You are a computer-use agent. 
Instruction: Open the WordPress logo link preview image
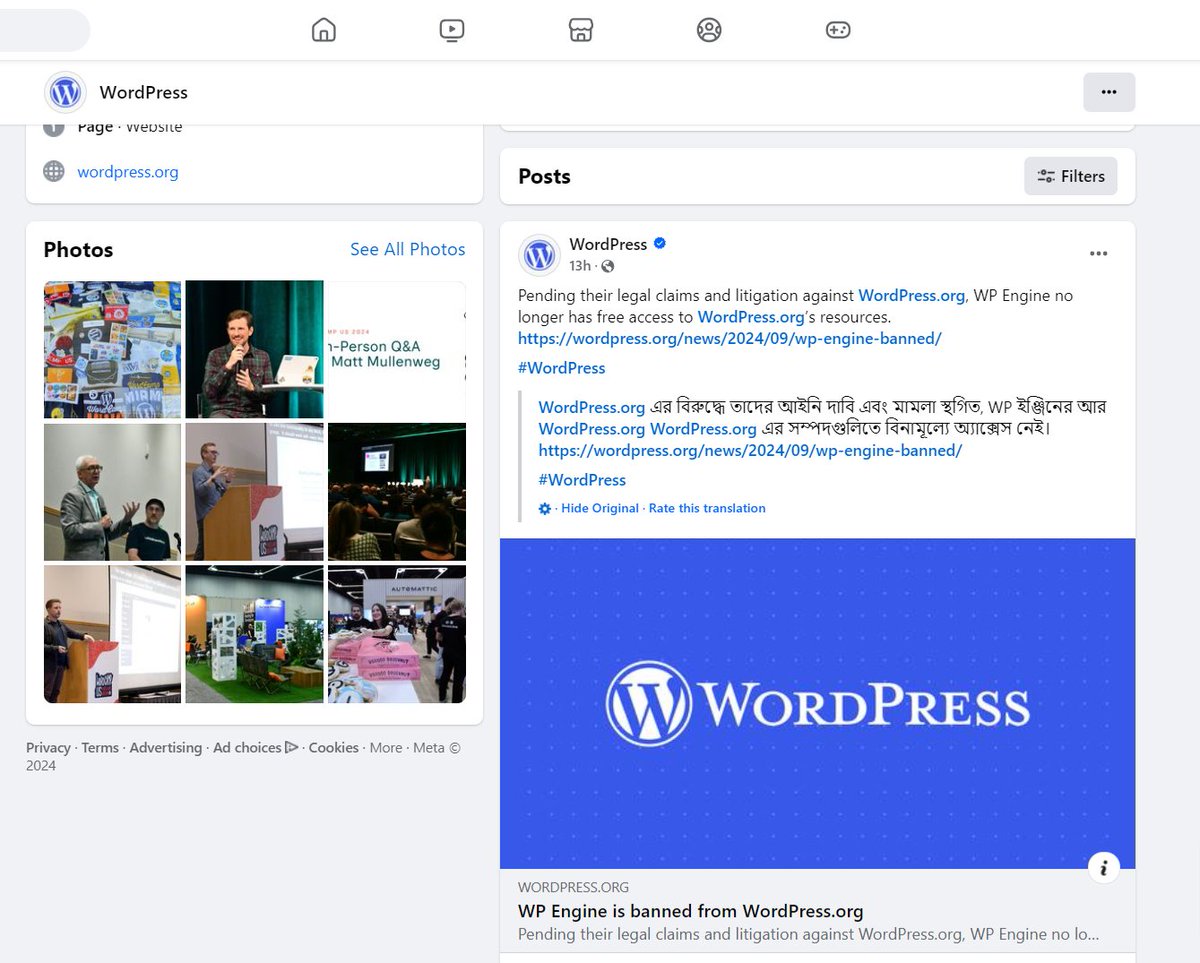pos(817,704)
